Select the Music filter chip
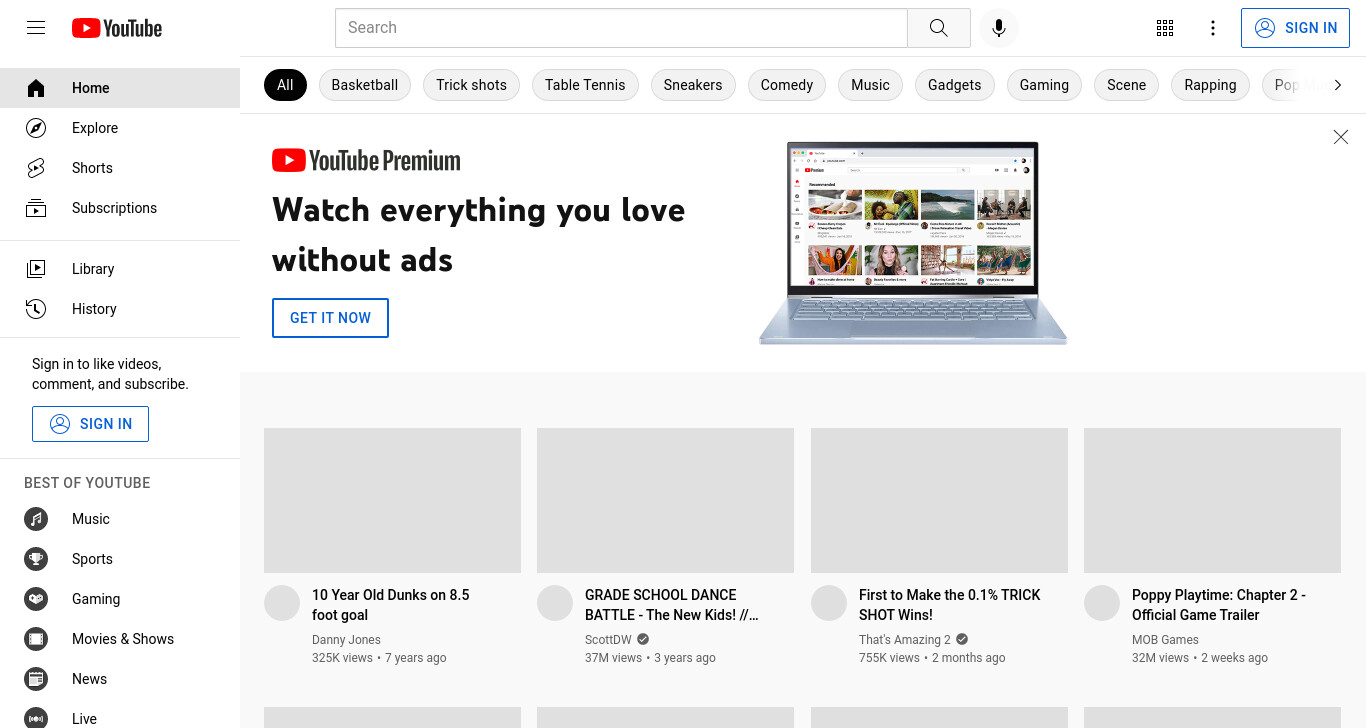 coord(870,85)
